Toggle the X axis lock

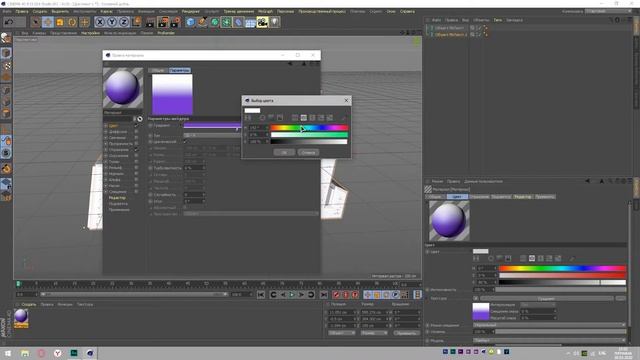[x=100, y=22]
